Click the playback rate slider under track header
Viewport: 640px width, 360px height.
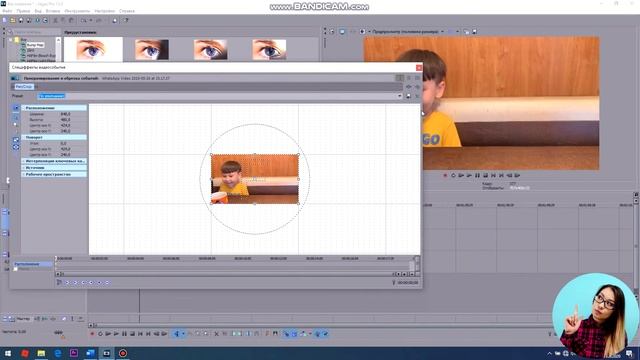pyautogui.click(x=59, y=333)
